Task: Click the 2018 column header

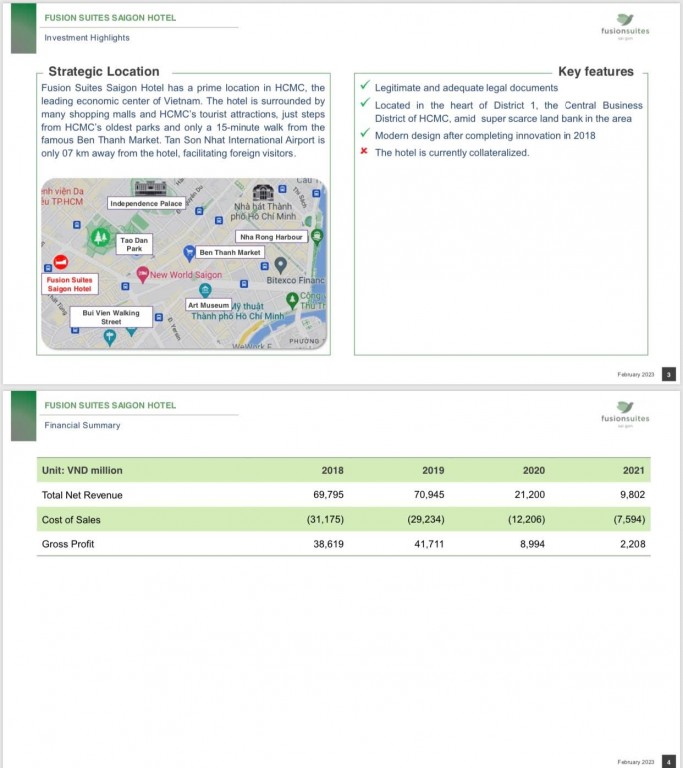Action: [332, 470]
